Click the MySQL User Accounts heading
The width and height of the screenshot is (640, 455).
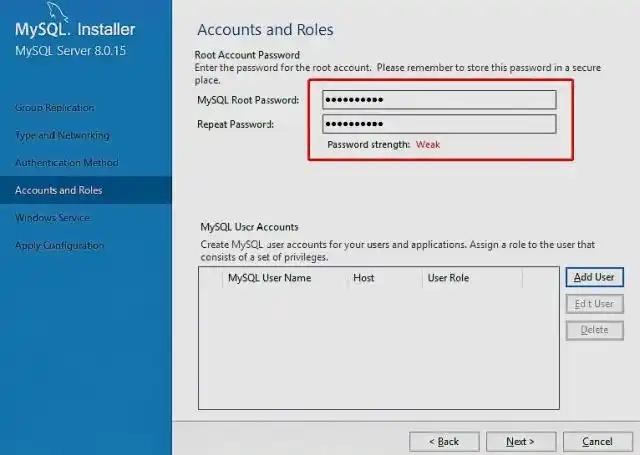[x=249, y=227]
